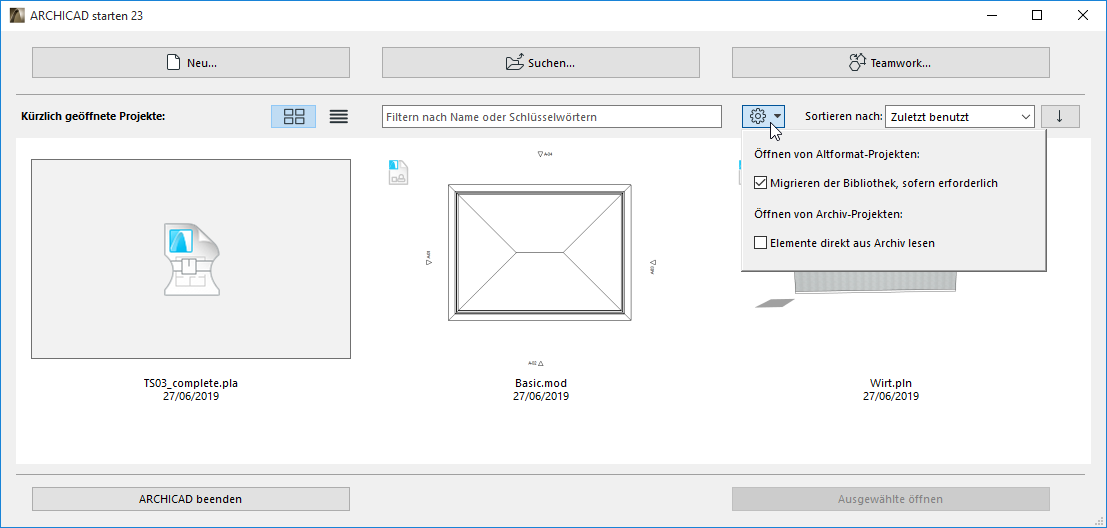The image size is (1107, 528).
Task: Click the Basic.mod file name
Action: coord(541,383)
